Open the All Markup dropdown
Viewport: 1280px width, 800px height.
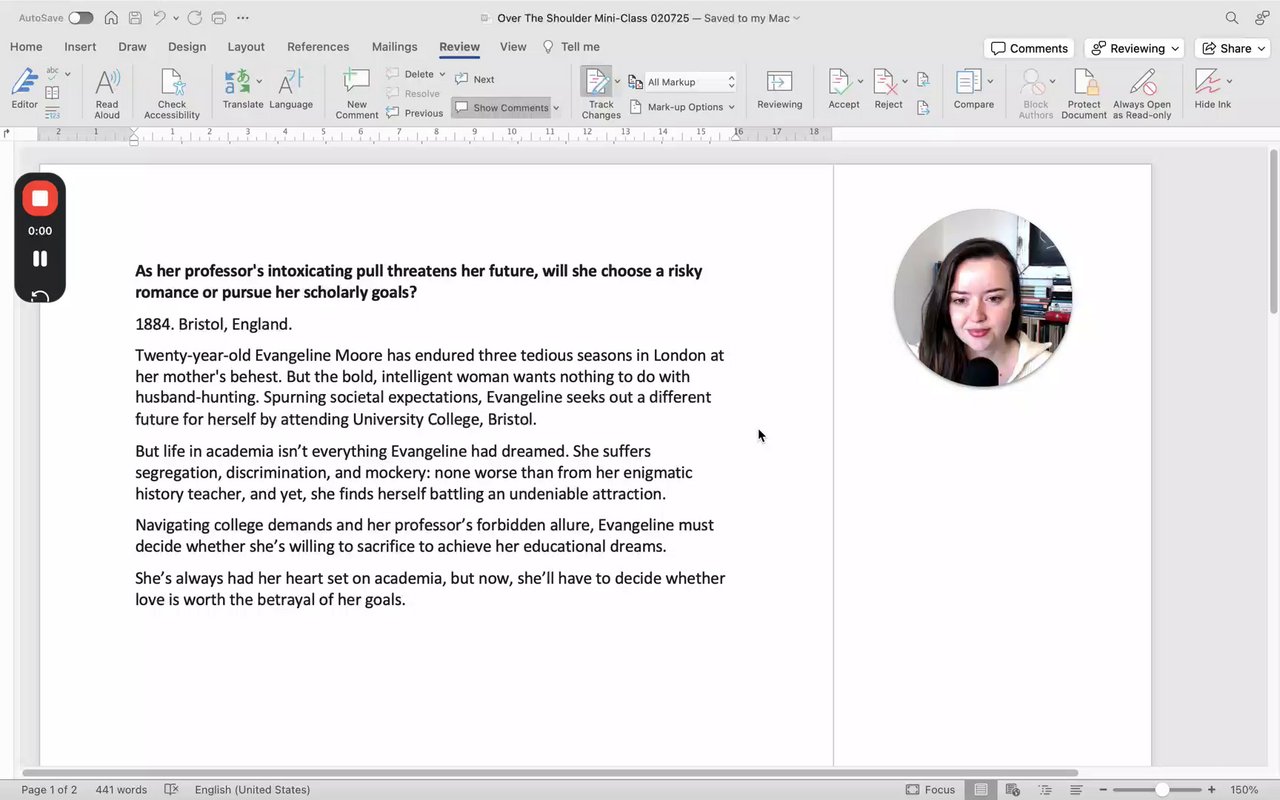pyautogui.click(x=690, y=82)
